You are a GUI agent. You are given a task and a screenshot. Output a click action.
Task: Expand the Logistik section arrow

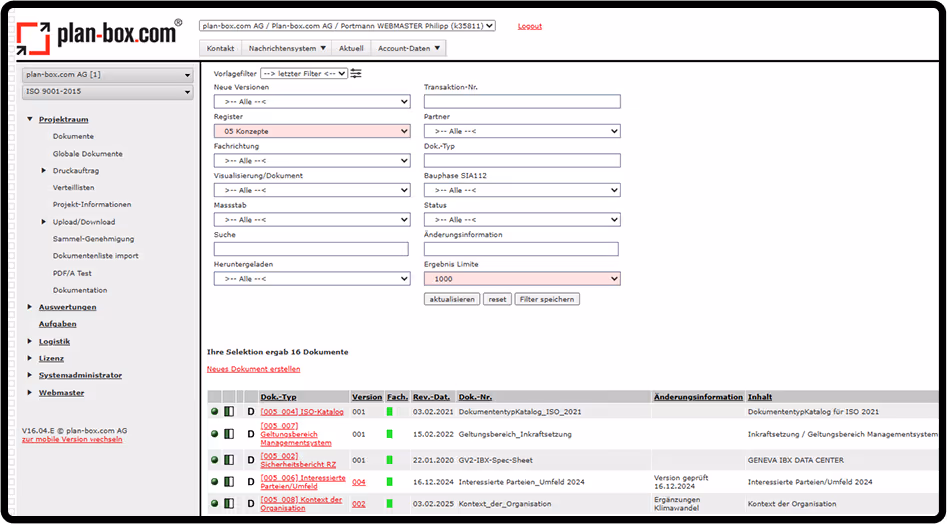pyautogui.click(x=30, y=341)
